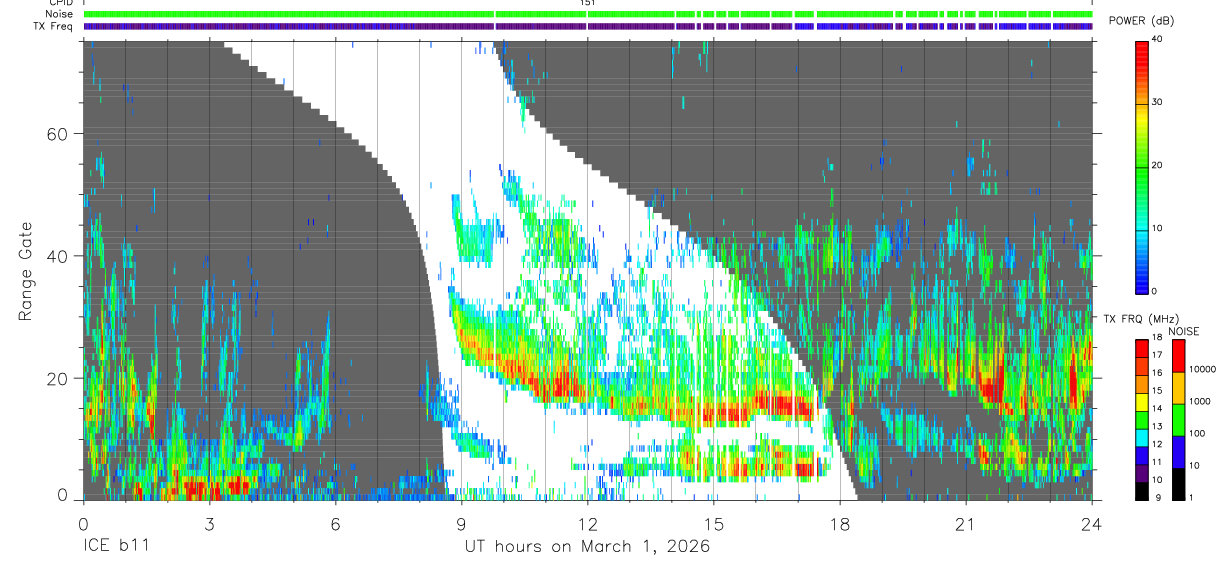Viewport: 1228px width, 567px height.
Task: Click the x-axis tick label 18
Action: (840, 523)
